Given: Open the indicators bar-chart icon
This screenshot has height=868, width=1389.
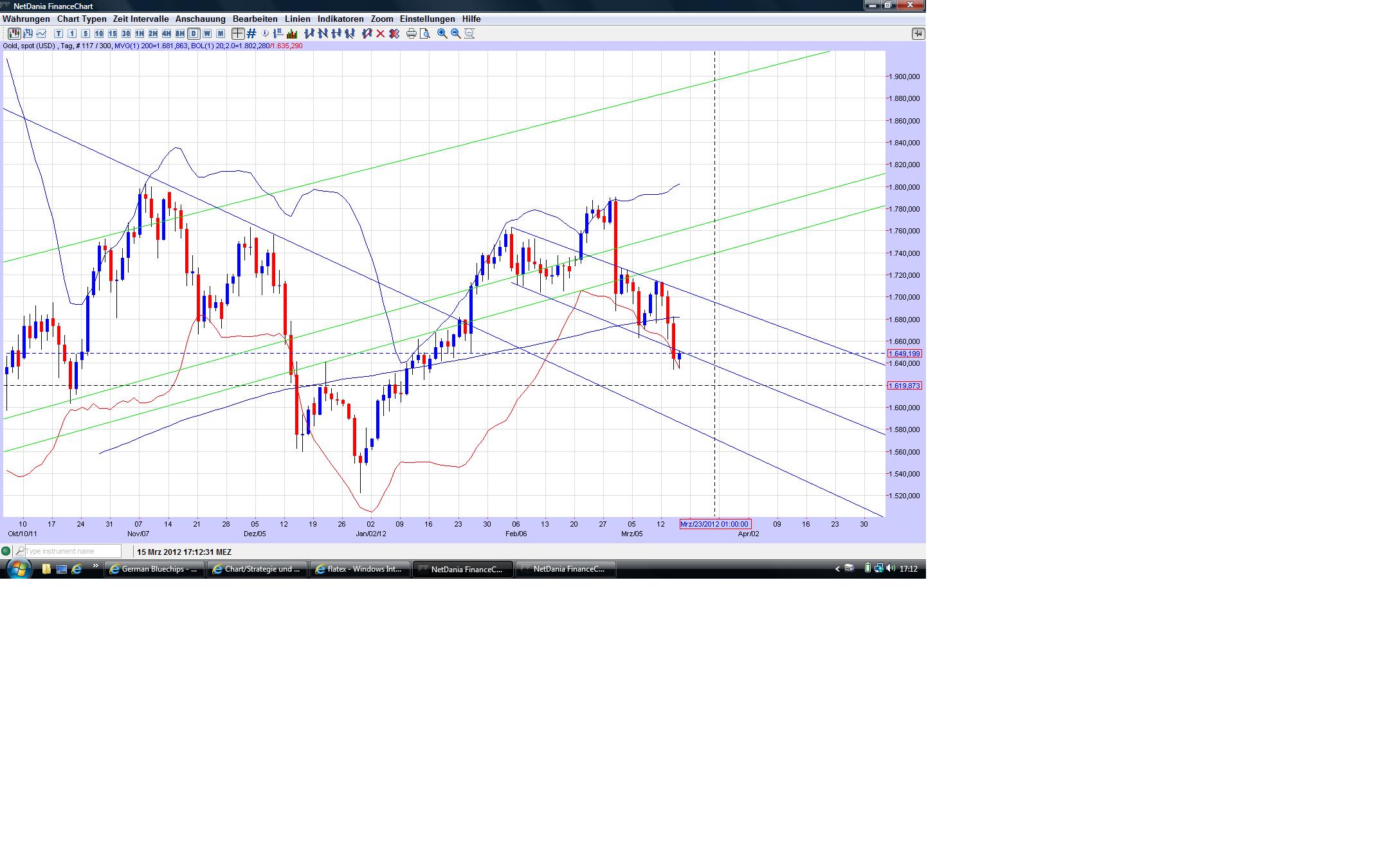Looking at the screenshot, I should point(292,33).
